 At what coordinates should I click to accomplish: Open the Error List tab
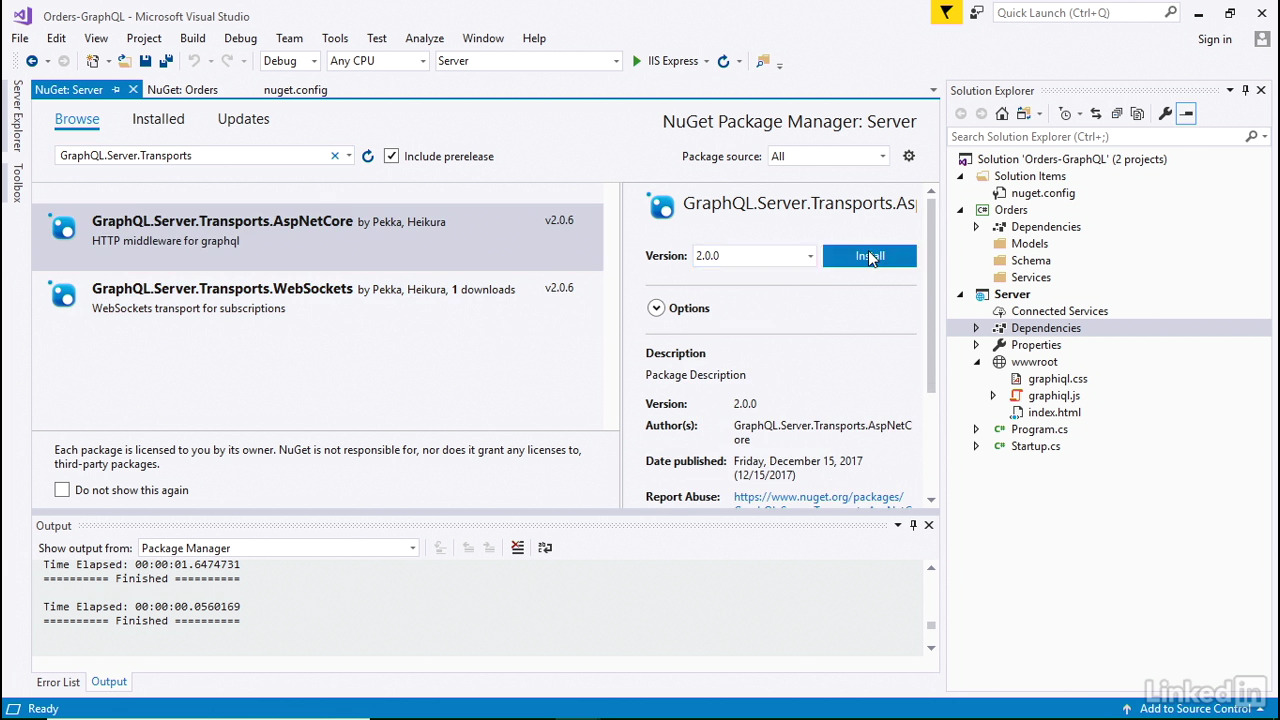(x=58, y=682)
